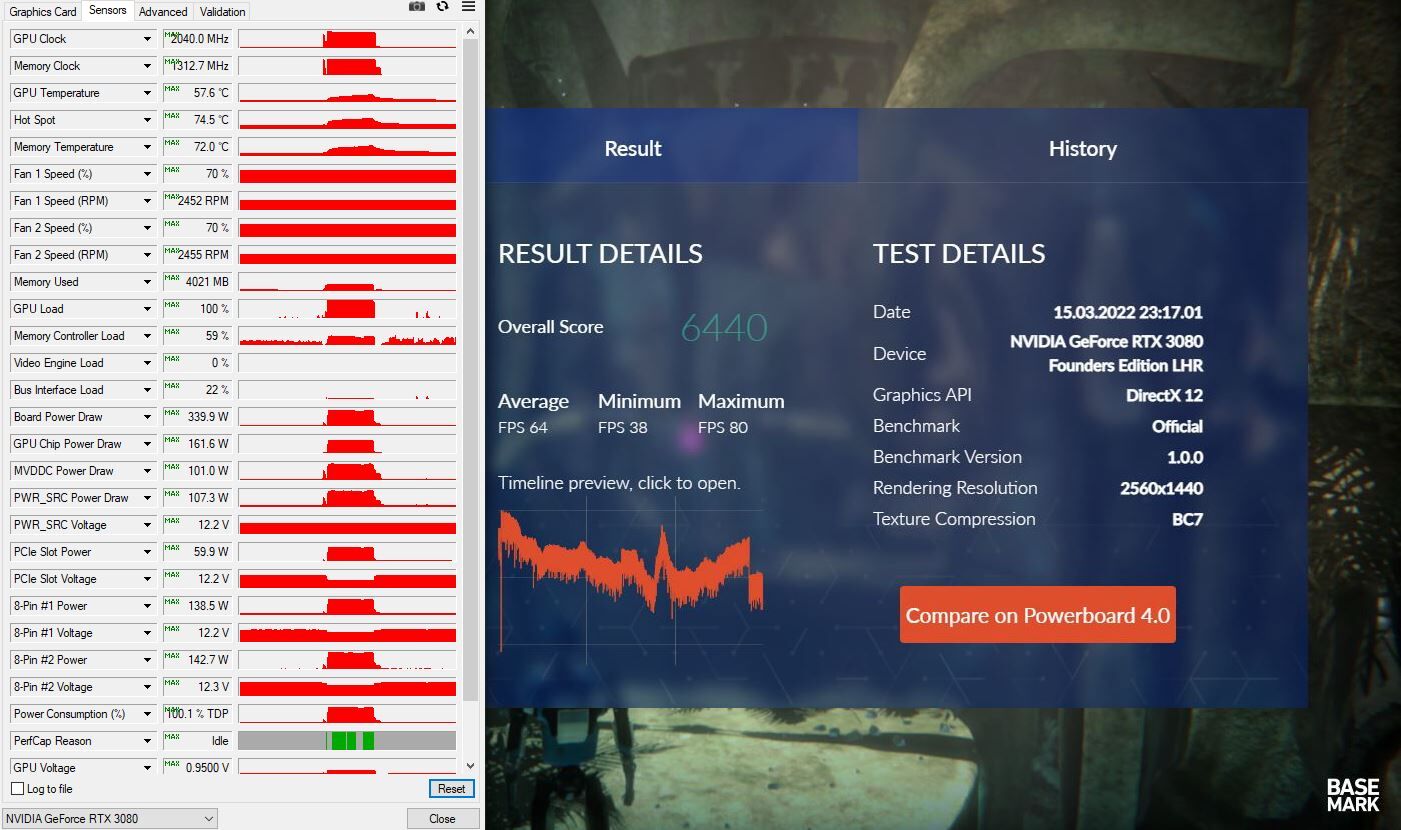This screenshot has height=830, width=1401.
Task: Refresh sensors using the refresh icon
Action: [x=443, y=7]
